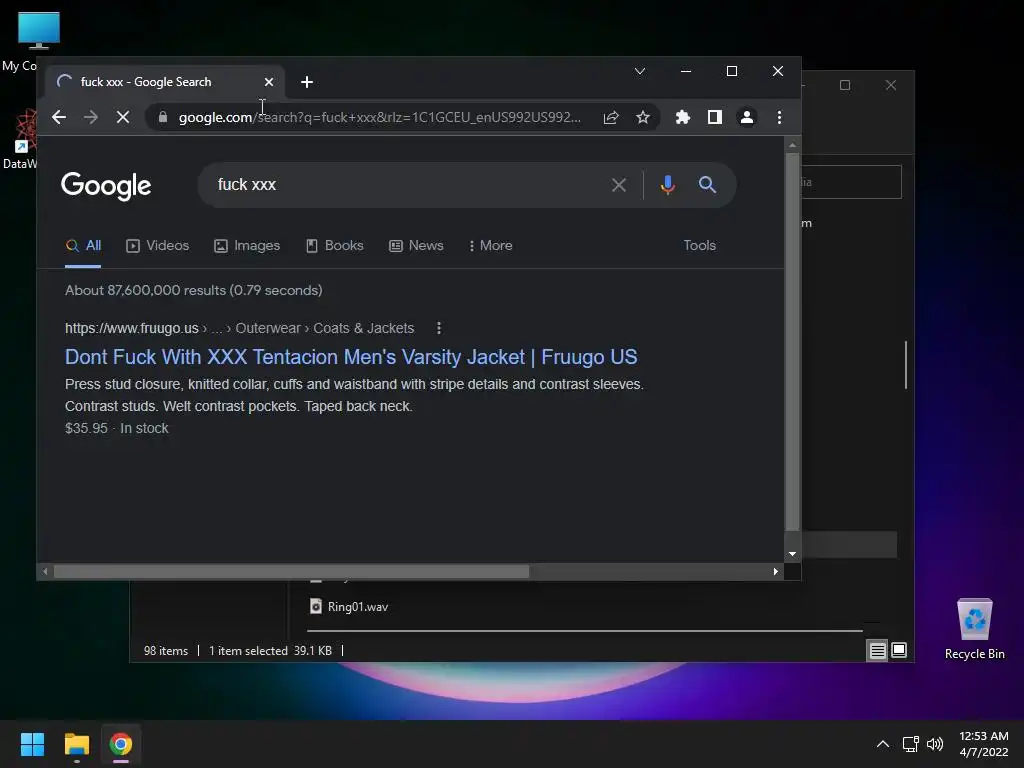Share this page using the share icon

(x=611, y=118)
